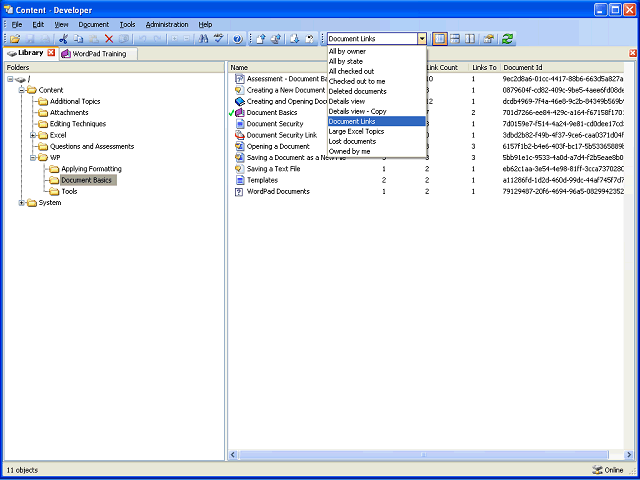Image resolution: width=640 pixels, height=480 pixels.
Task: Click the Check Out down-arrow document icon
Action: coord(294,39)
